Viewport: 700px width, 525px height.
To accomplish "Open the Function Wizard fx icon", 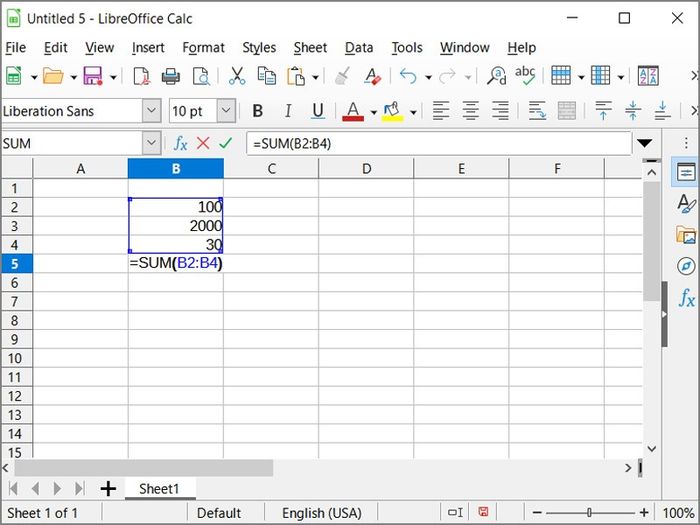I will [x=180, y=144].
